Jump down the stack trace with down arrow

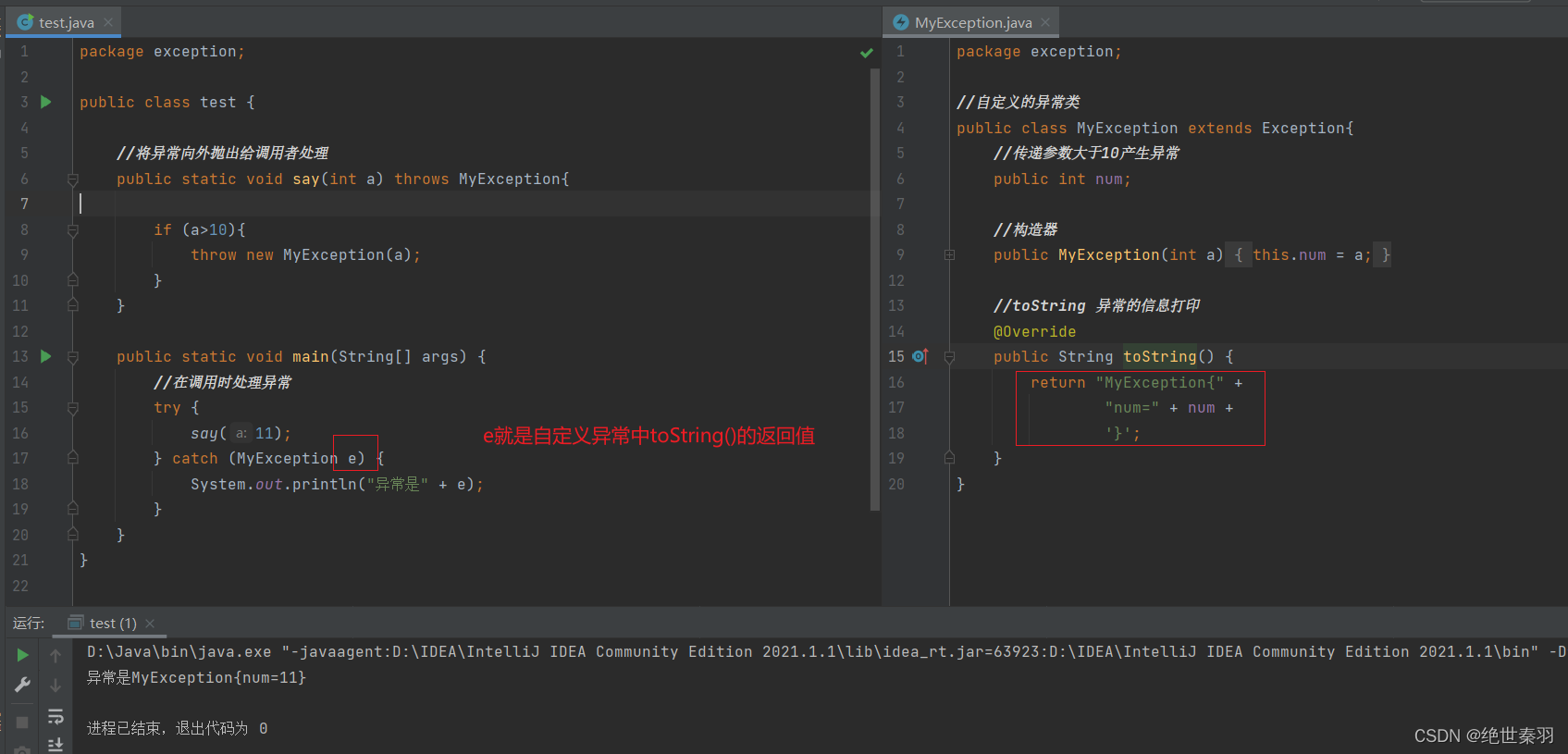pos(56,685)
